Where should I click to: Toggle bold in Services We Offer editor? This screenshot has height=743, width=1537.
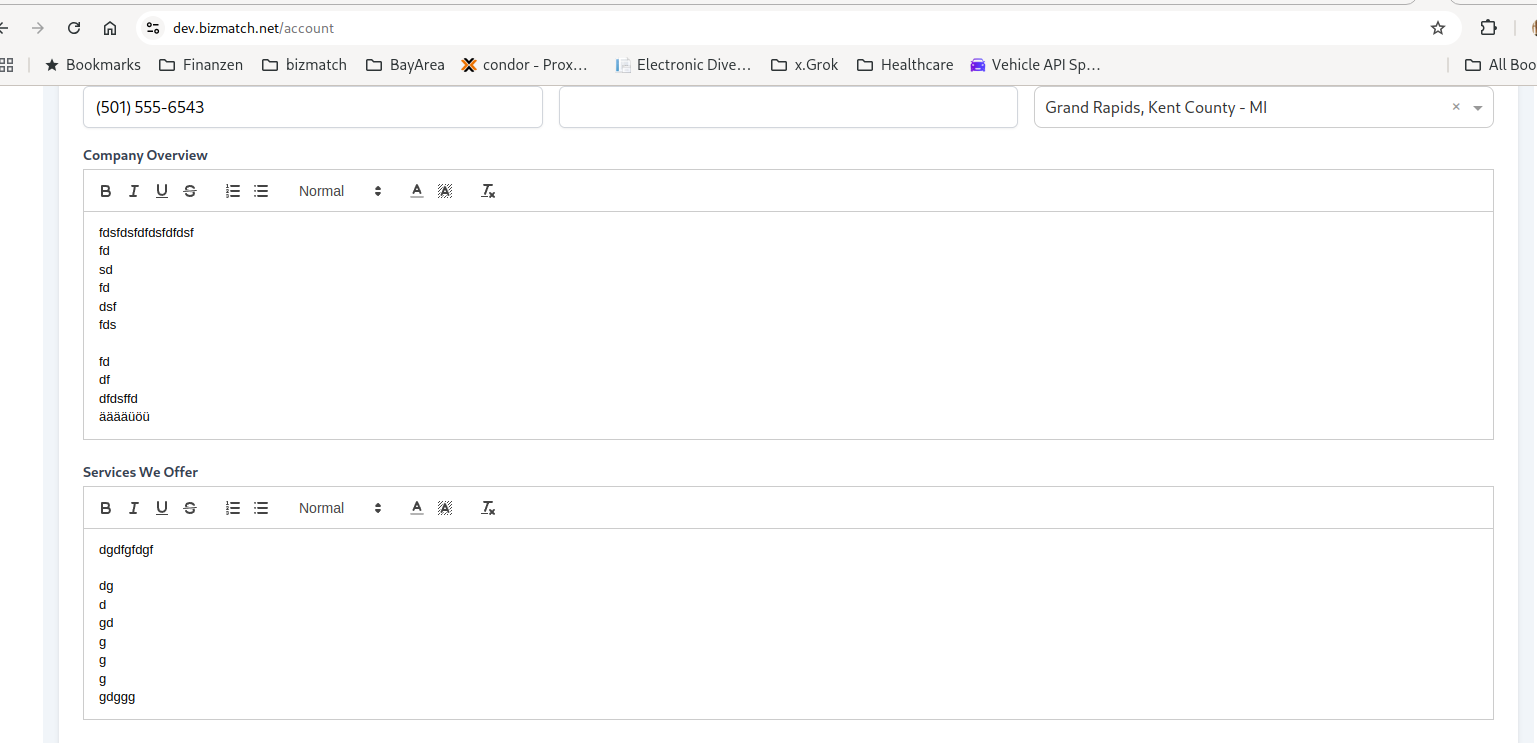tap(106, 508)
